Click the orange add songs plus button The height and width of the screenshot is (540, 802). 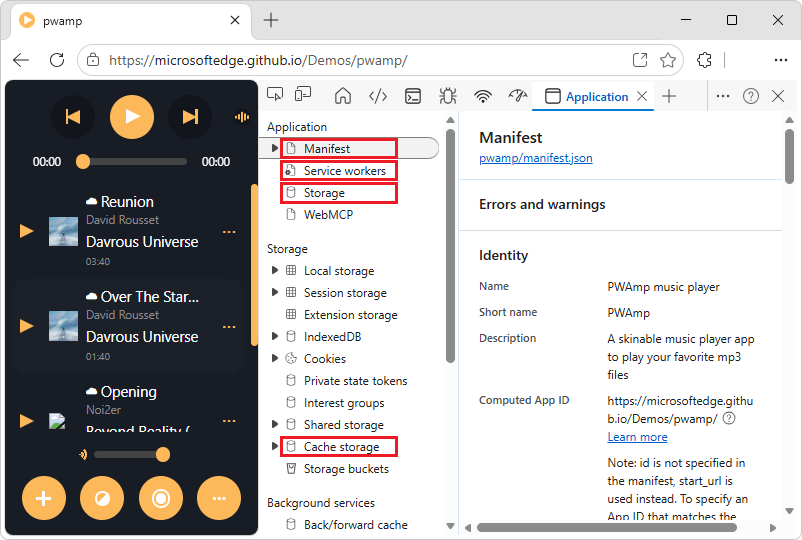(44, 498)
